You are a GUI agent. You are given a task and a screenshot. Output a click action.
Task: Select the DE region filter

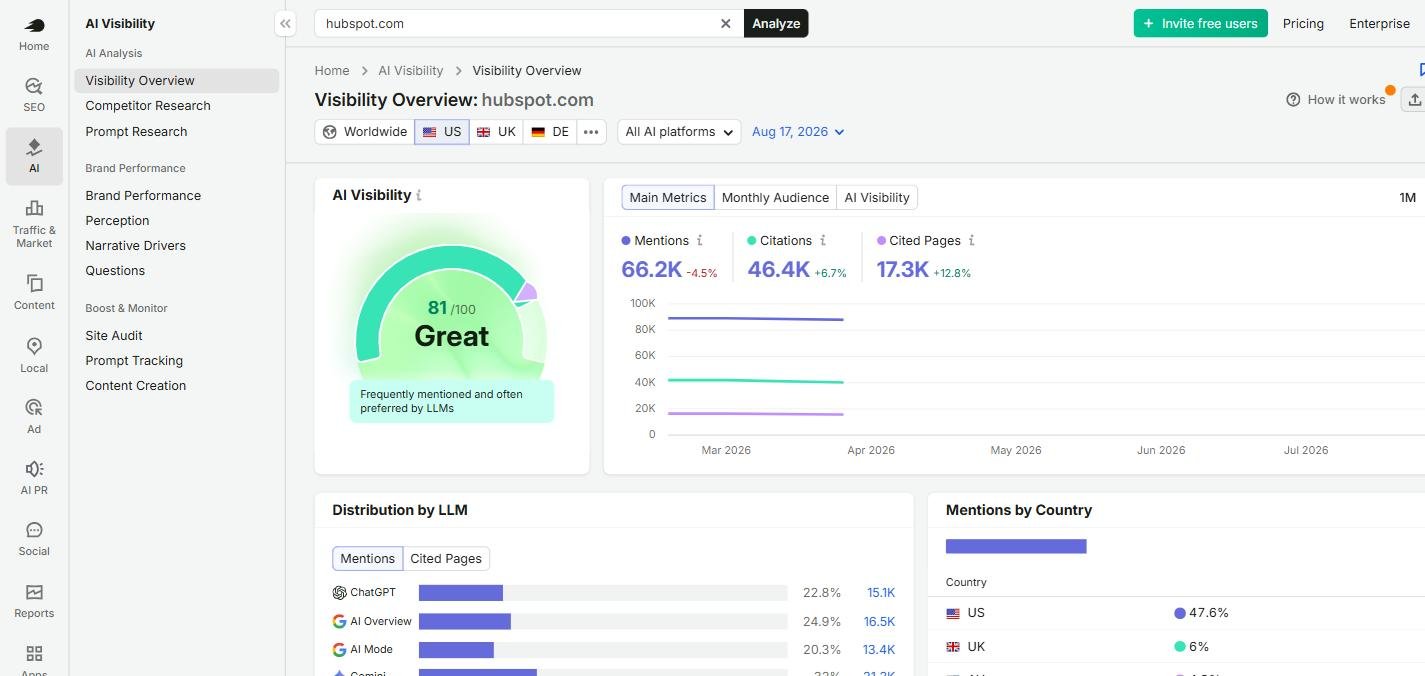point(550,132)
